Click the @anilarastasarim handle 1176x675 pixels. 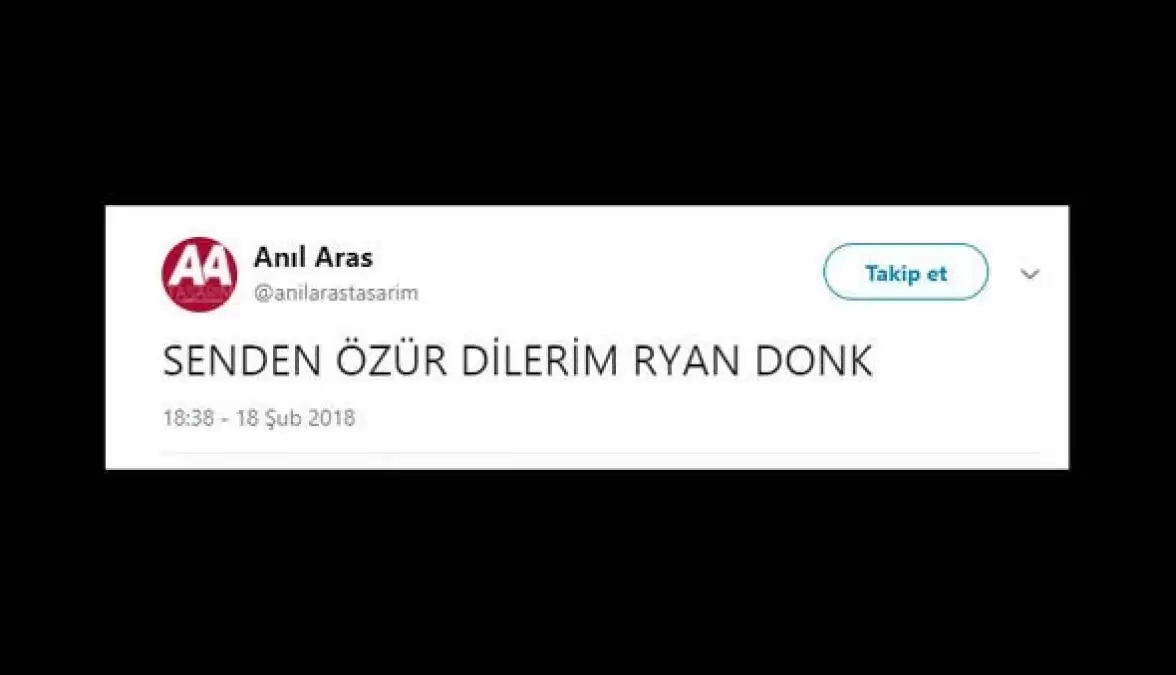click(x=336, y=292)
